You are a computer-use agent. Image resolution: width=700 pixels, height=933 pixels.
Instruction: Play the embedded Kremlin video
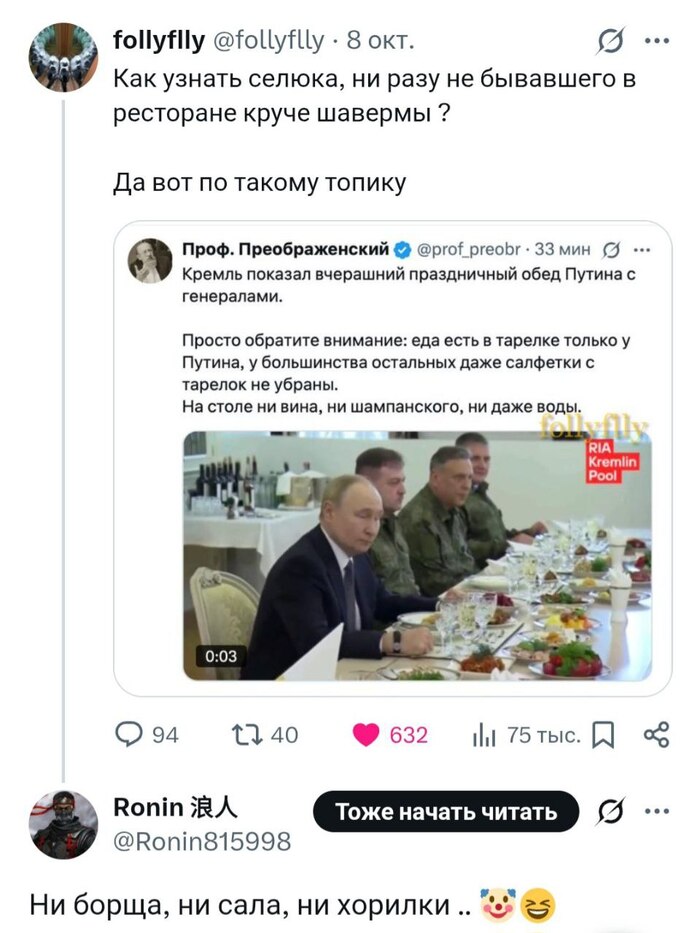point(418,555)
